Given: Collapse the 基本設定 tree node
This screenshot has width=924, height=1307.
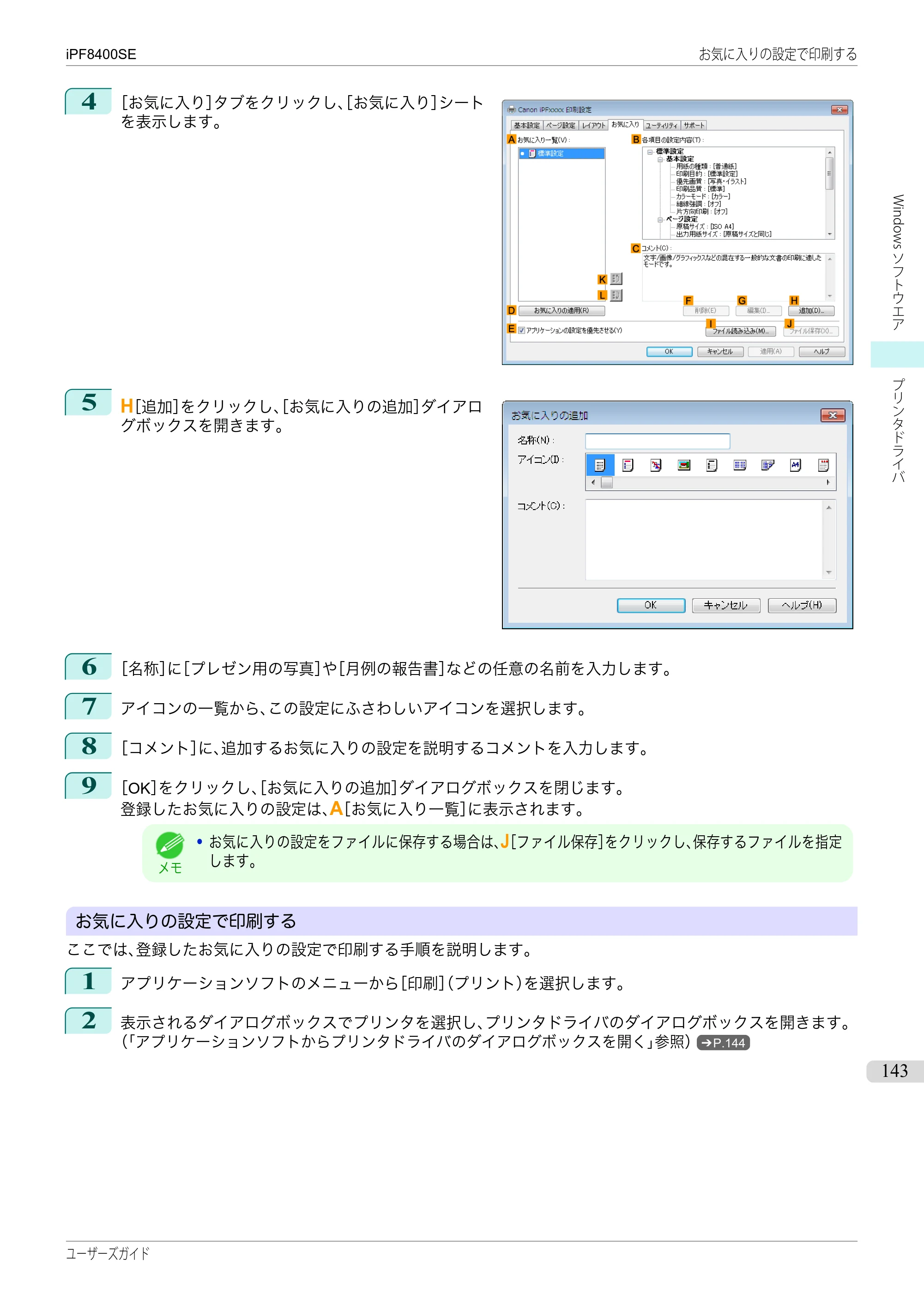Looking at the screenshot, I should (660, 159).
